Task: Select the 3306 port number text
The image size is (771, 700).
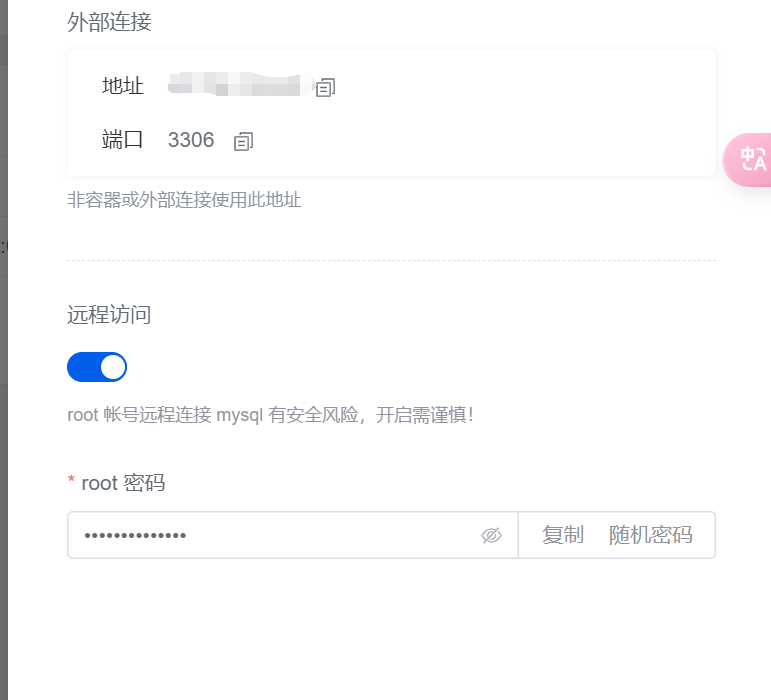Action: (191, 140)
